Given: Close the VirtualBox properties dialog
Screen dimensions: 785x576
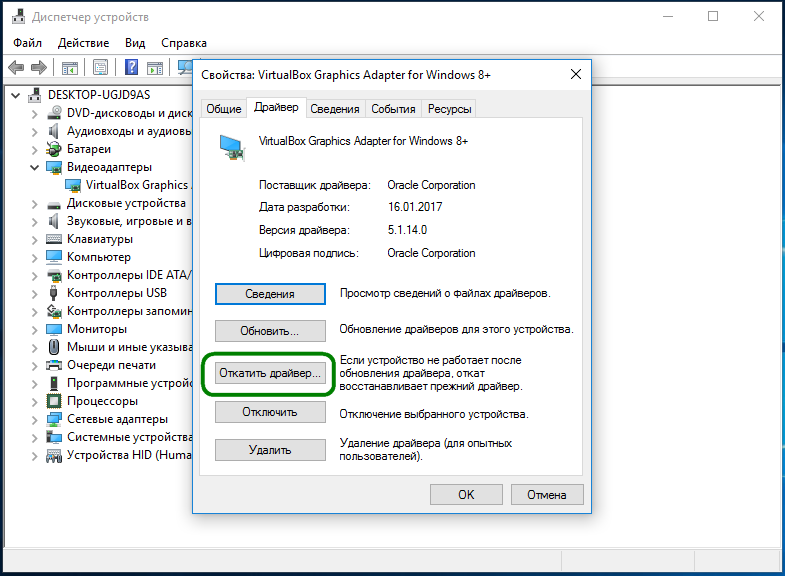Looking at the screenshot, I should pos(576,75).
